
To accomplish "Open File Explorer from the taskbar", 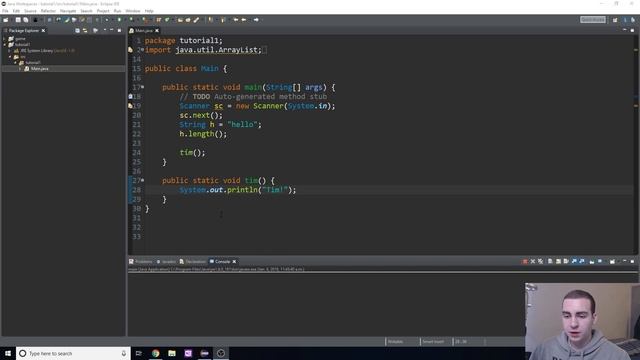I will [x=172, y=353].
